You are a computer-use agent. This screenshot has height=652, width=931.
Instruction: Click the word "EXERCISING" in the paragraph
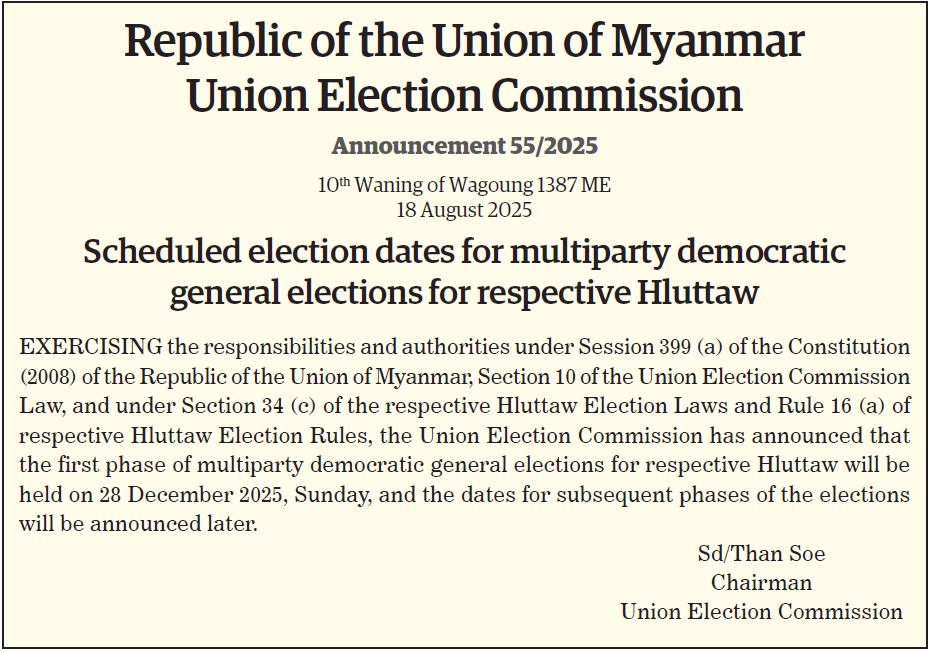coord(90,347)
